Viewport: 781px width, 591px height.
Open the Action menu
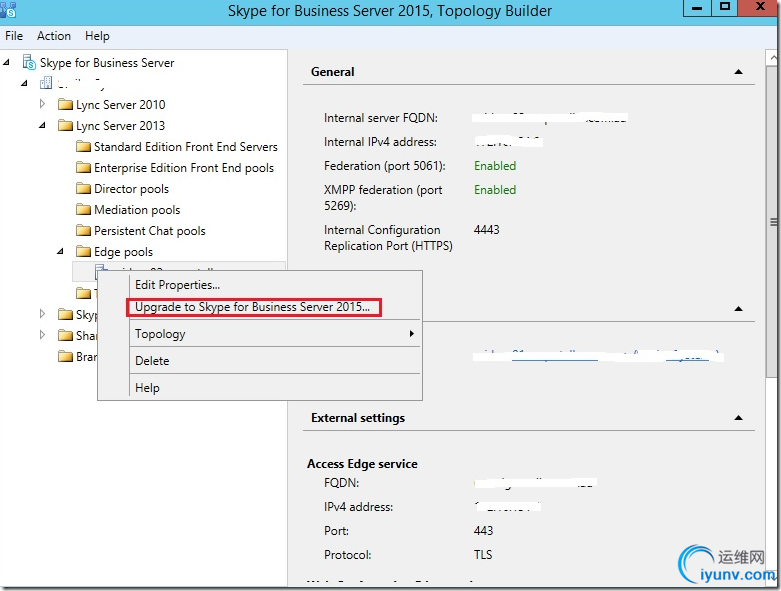point(54,36)
